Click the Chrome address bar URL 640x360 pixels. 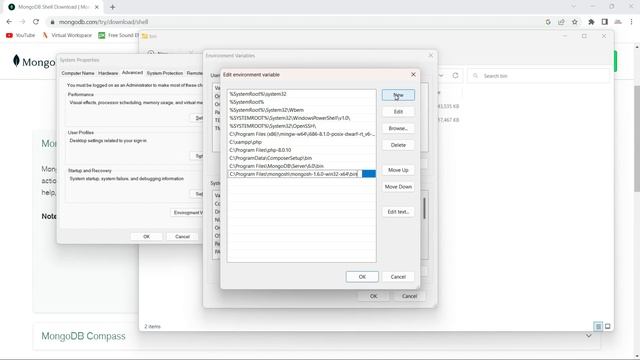coord(103,22)
